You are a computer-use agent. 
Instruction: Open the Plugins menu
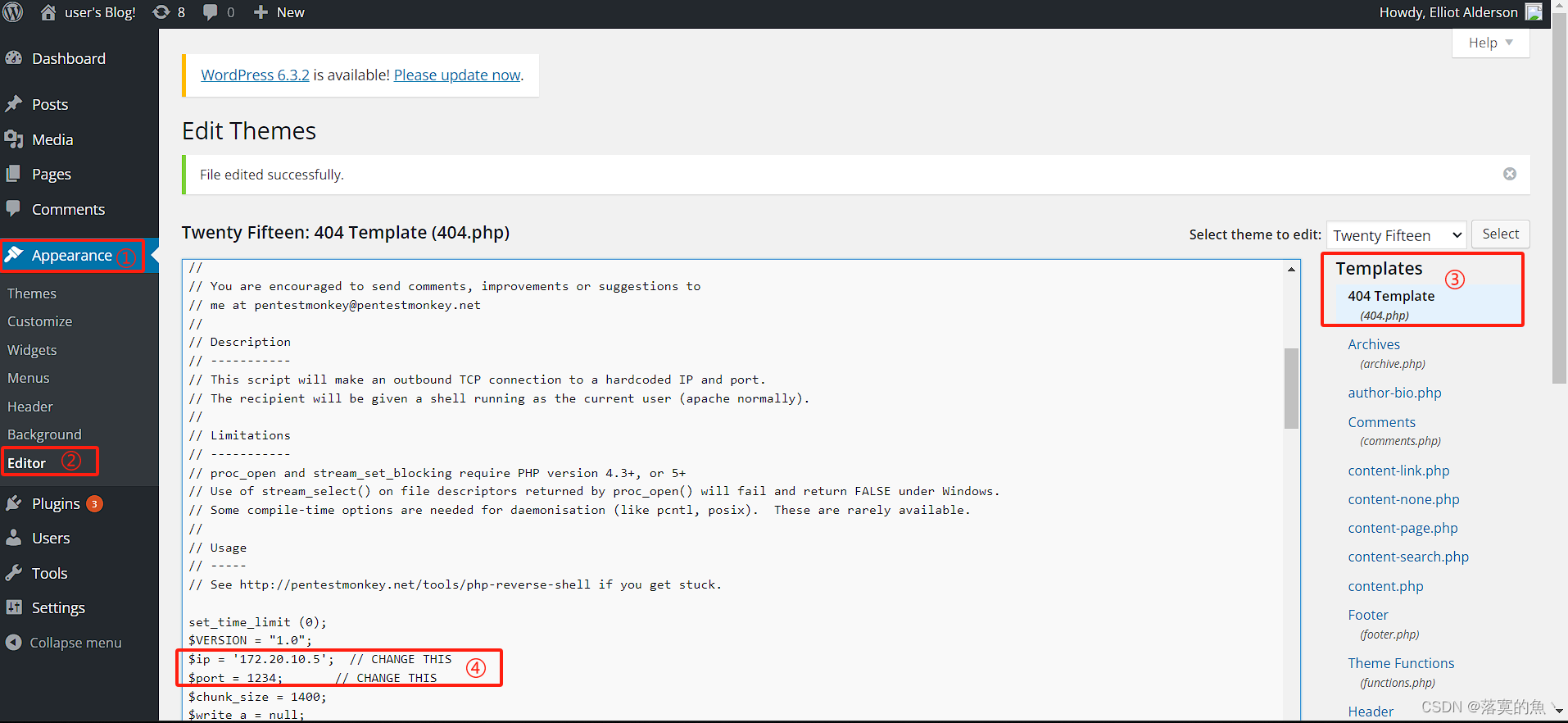click(x=56, y=503)
